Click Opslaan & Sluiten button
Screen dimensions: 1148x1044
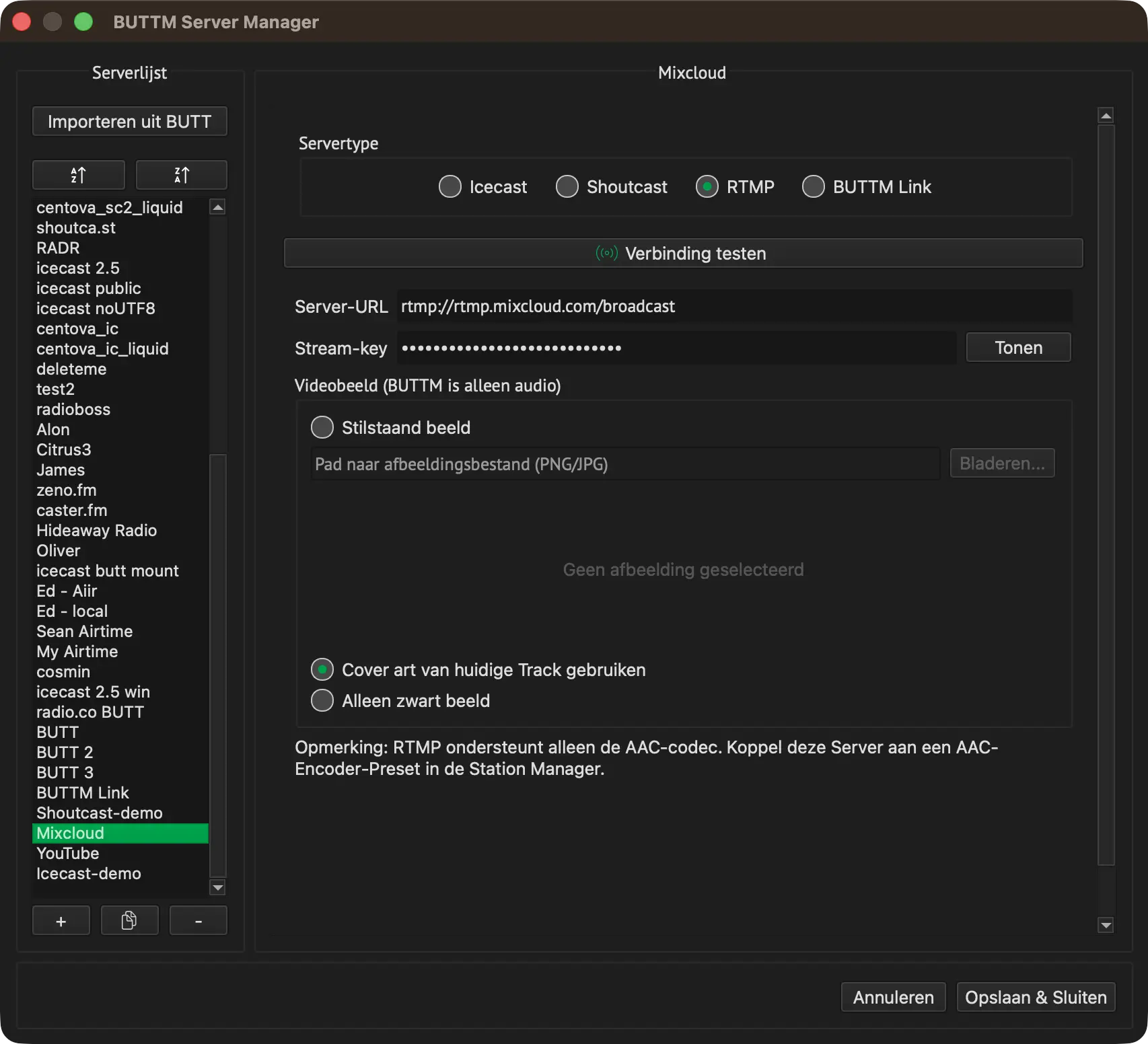pyautogui.click(x=1036, y=997)
